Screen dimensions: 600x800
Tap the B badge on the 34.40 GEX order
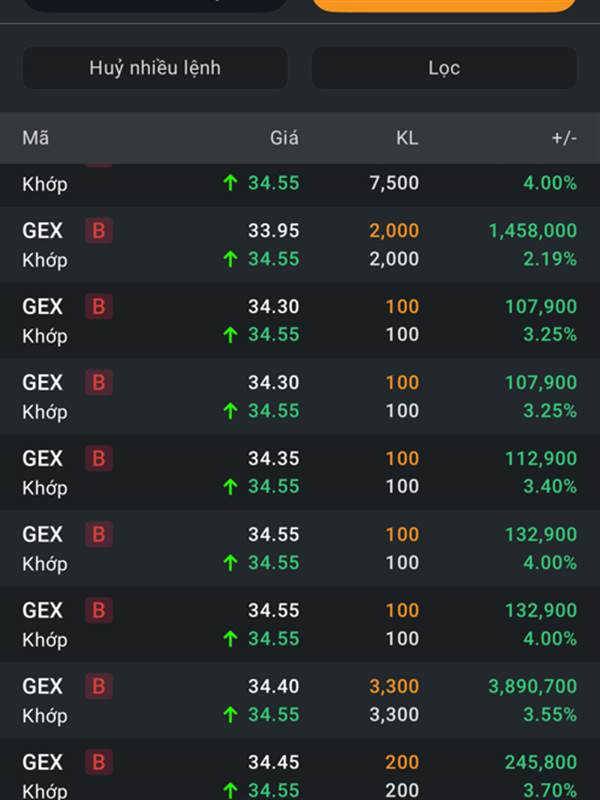coord(98,687)
